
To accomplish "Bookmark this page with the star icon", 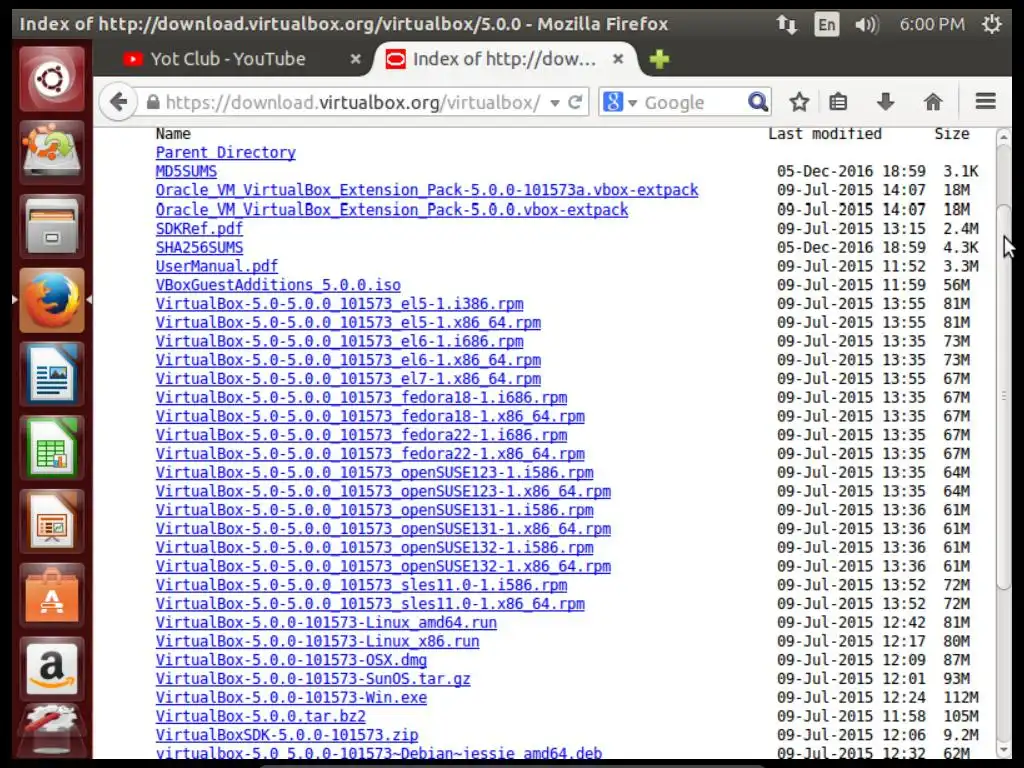I will tap(799, 102).
